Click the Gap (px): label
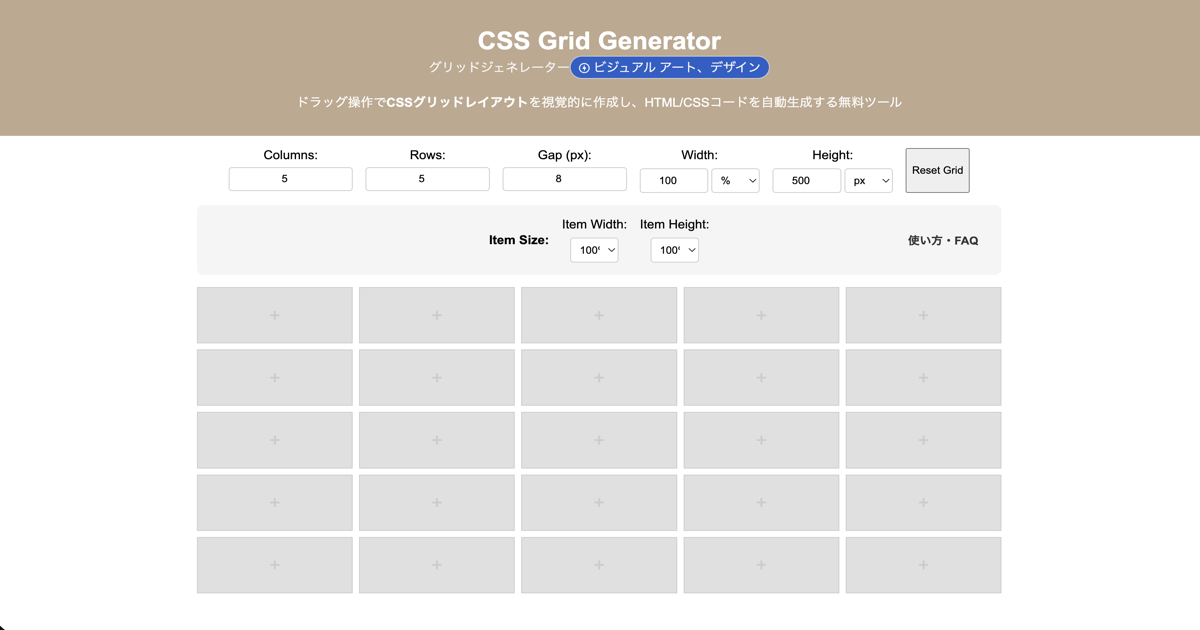 564,155
